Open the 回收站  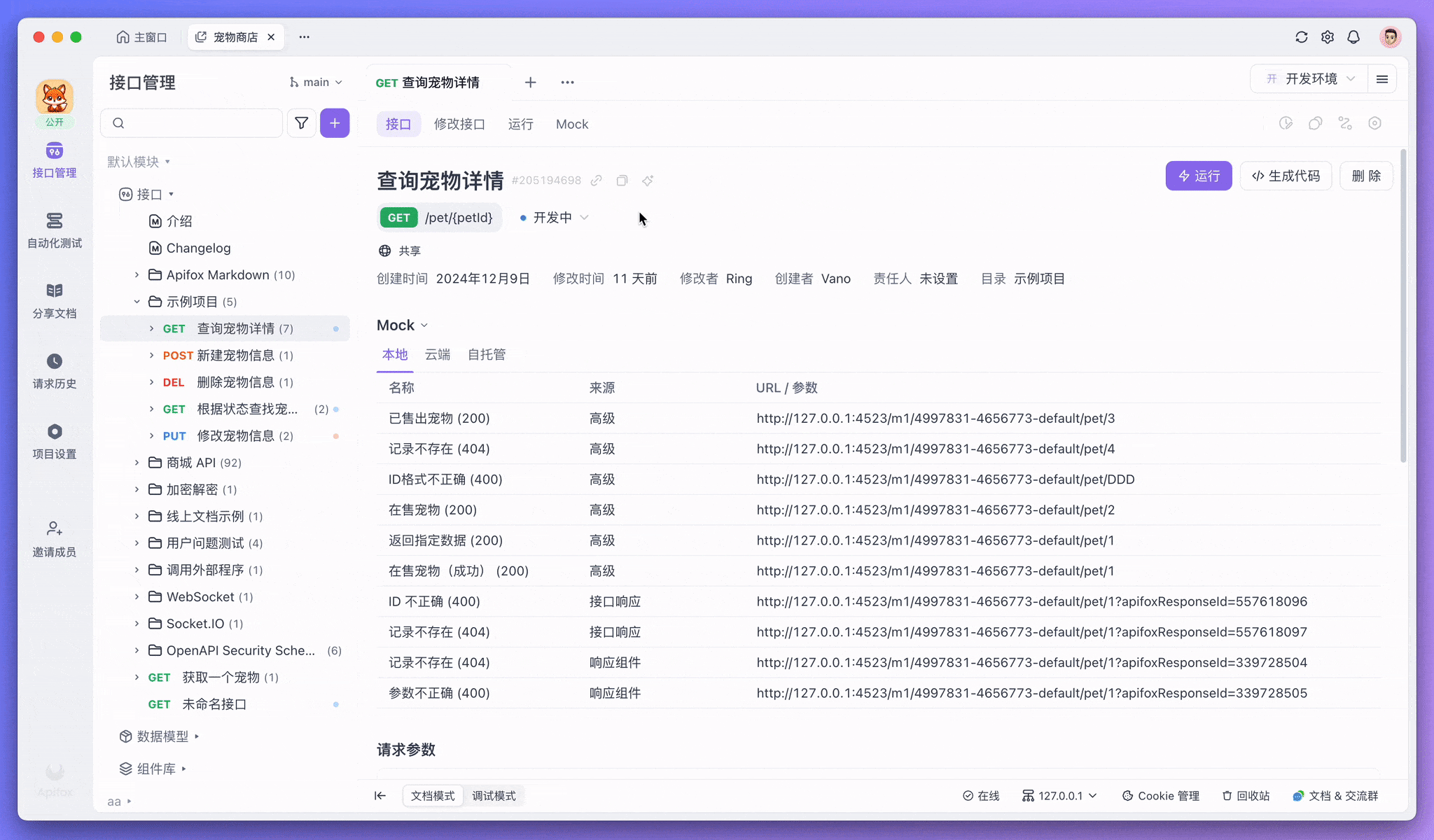1246,796
